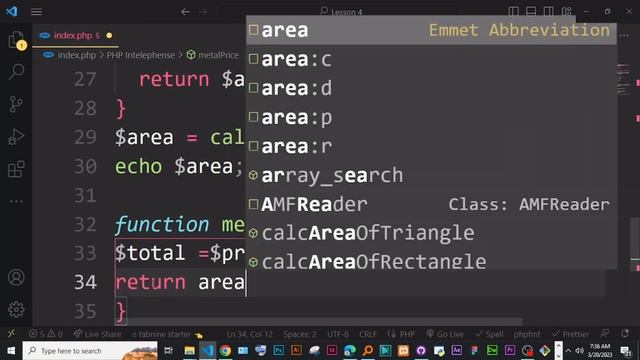Screen dimensions: 640x360
Task: Open the Explorer view in activity bar
Action: coord(16,40)
